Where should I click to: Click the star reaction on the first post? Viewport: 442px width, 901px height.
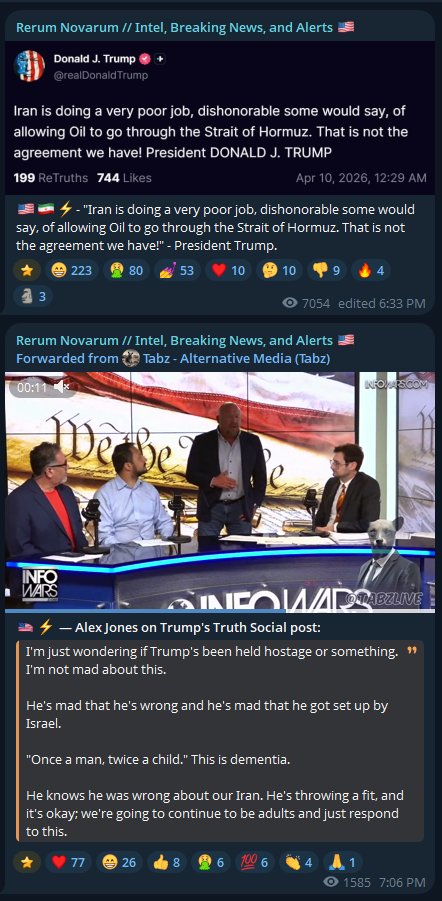(26, 269)
